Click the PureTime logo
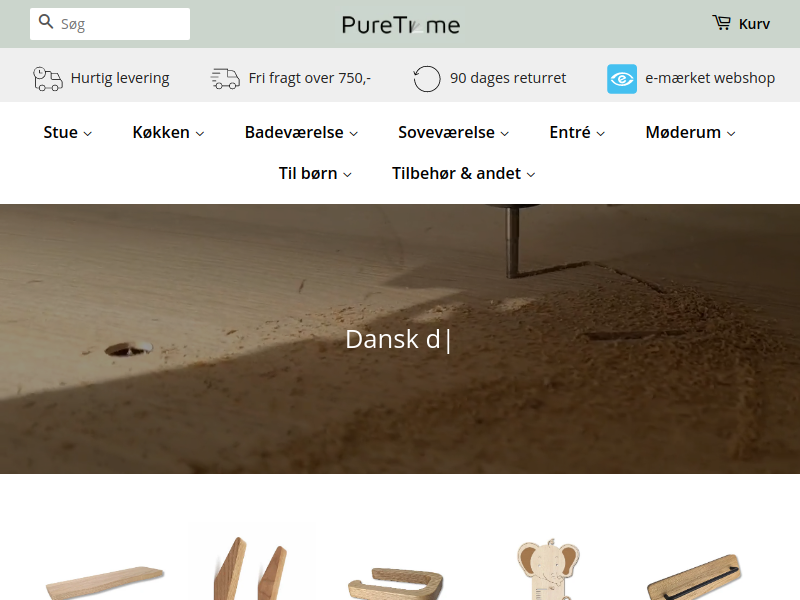The width and height of the screenshot is (800, 600). 401,24
